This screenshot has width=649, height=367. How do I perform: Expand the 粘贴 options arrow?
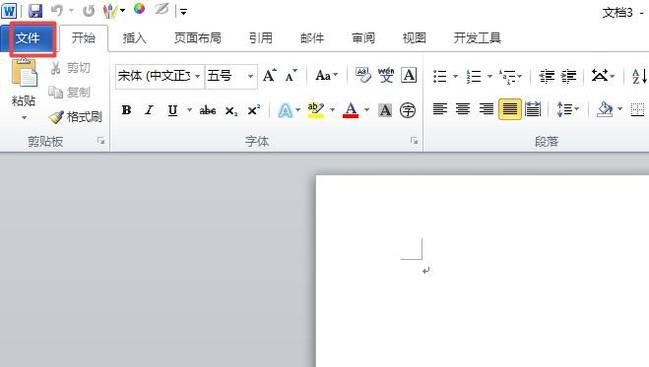pyautogui.click(x=24, y=118)
